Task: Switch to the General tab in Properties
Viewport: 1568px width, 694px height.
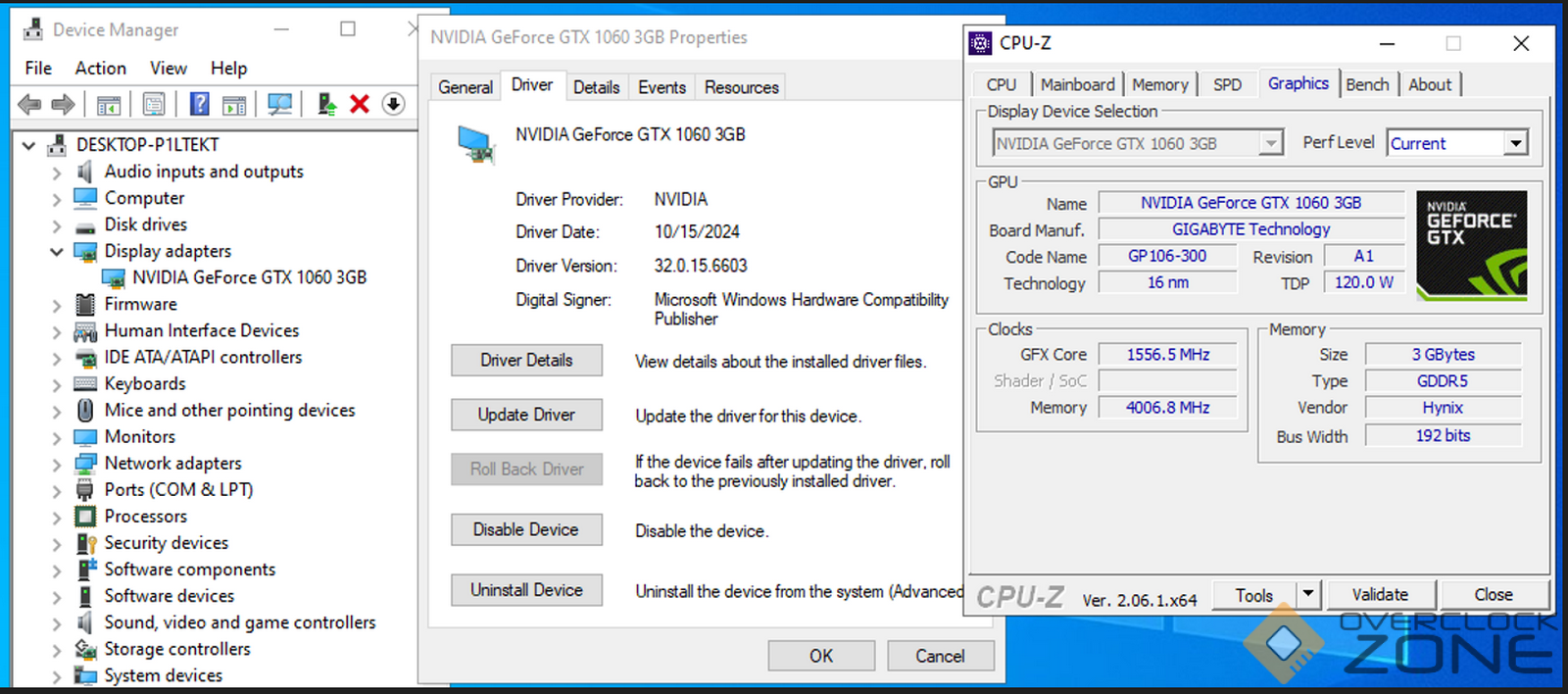Action: tap(465, 87)
